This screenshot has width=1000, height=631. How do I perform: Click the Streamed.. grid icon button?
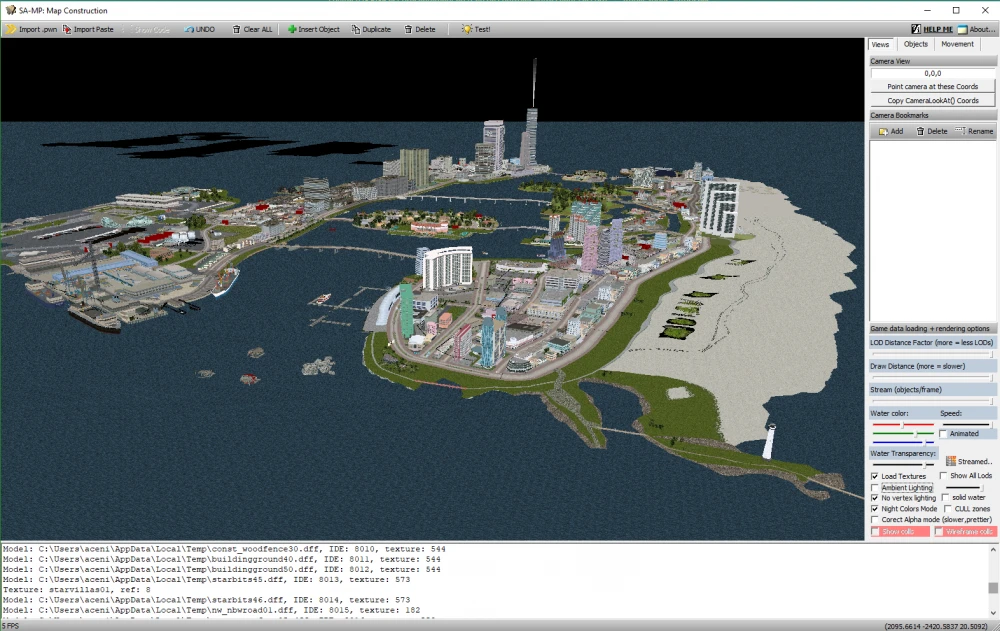[x=968, y=461]
